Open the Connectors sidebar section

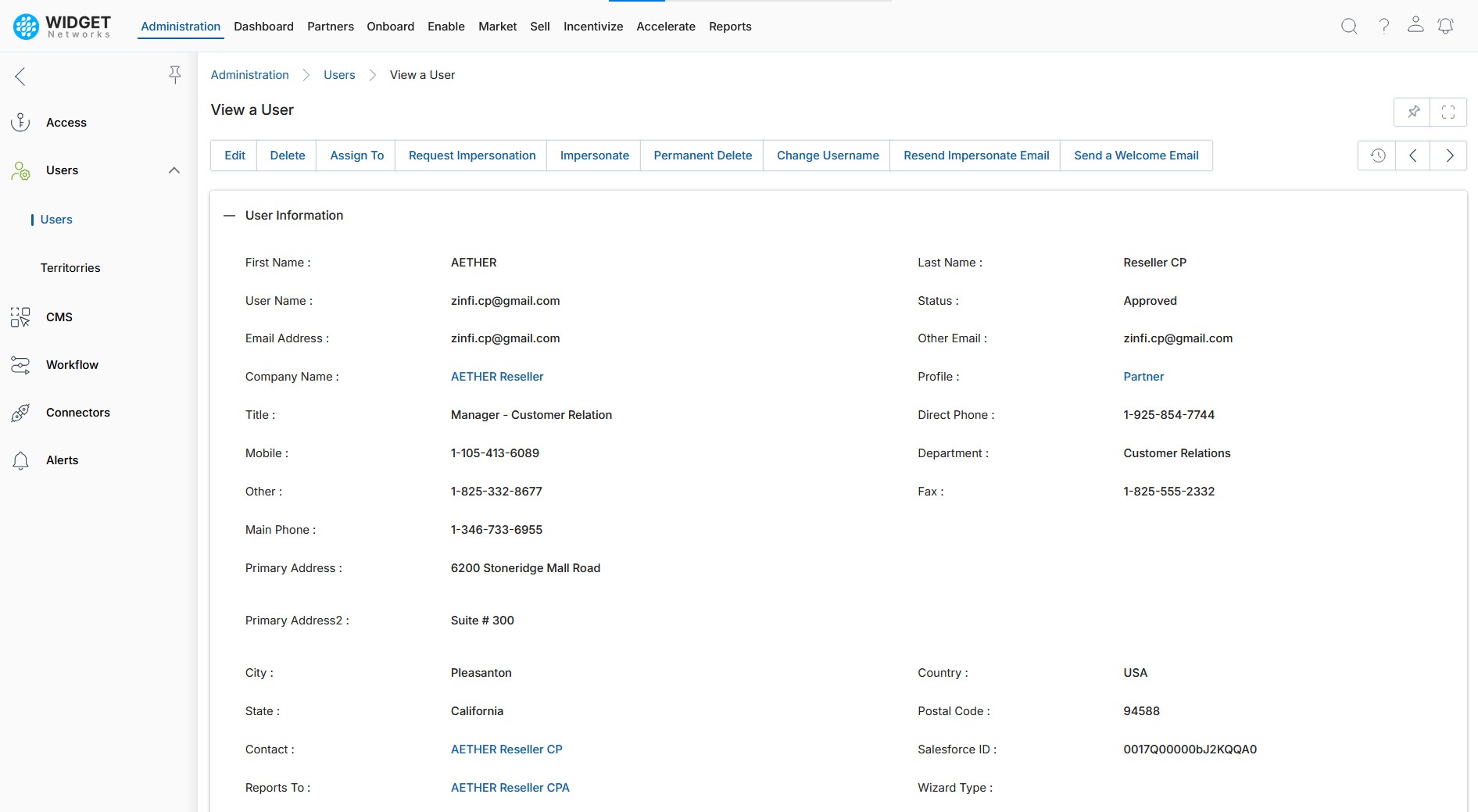pyautogui.click(x=78, y=413)
